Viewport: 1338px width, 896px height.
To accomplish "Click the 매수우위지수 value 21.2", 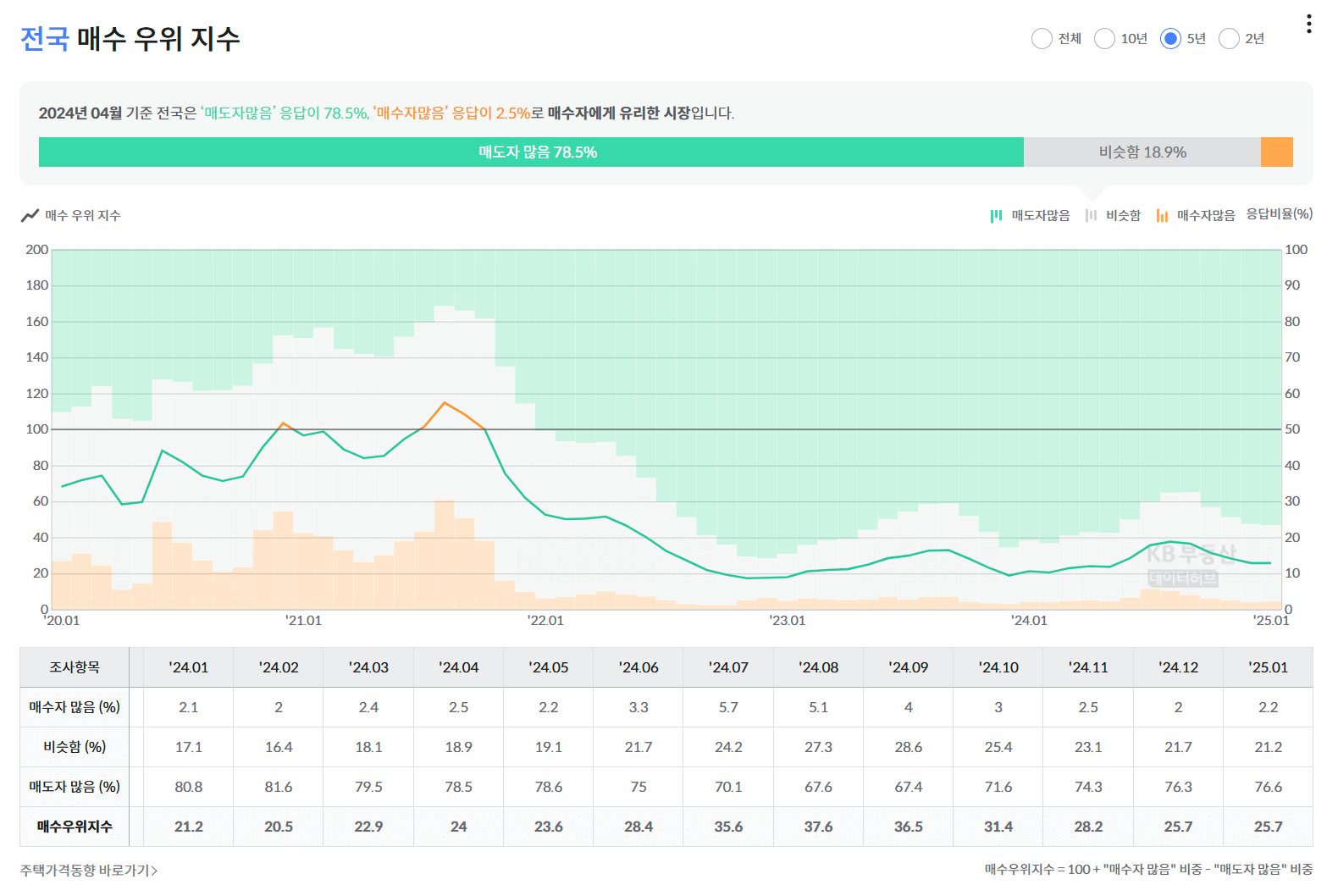I will click(188, 827).
